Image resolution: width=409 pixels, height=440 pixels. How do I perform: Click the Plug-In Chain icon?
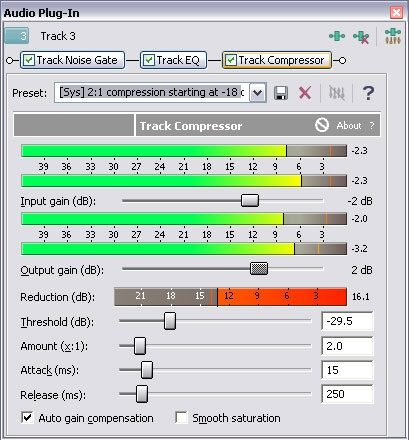coord(337,36)
